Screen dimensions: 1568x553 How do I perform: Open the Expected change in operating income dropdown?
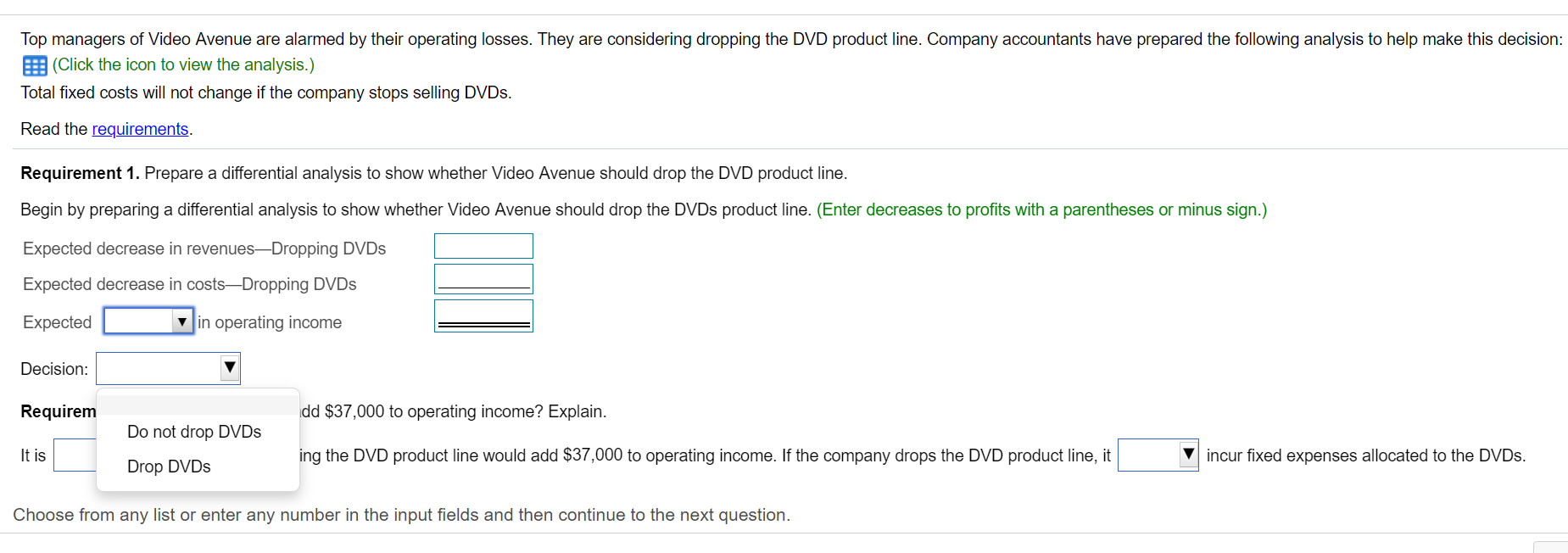(148, 321)
